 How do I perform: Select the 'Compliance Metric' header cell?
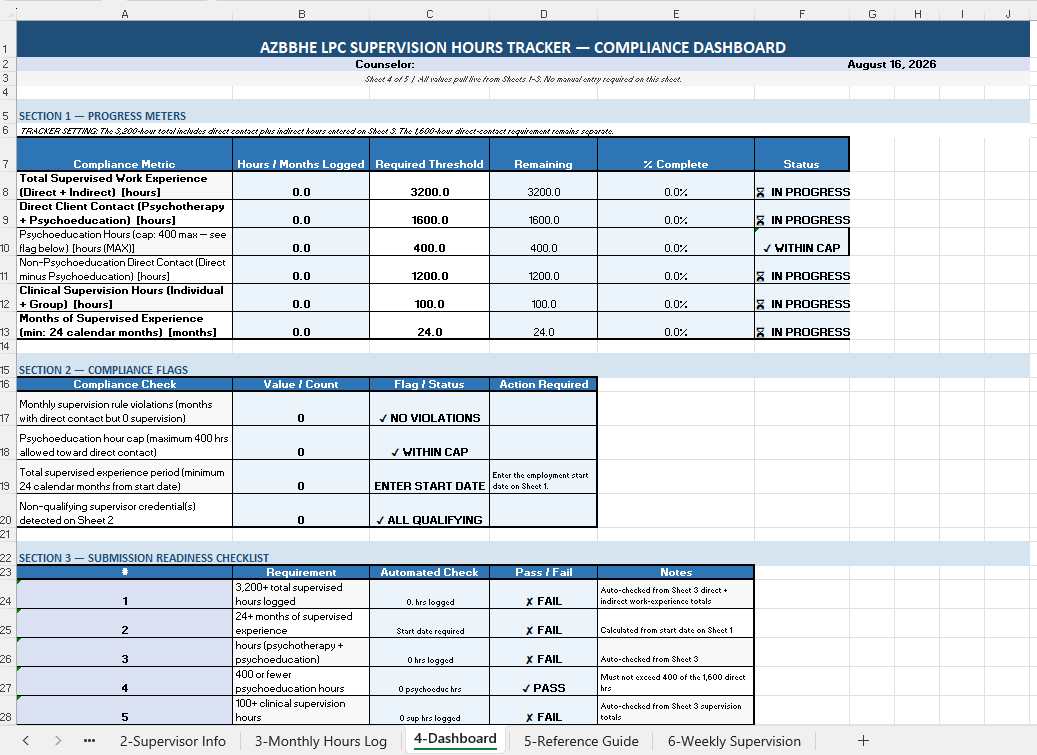coord(124,154)
